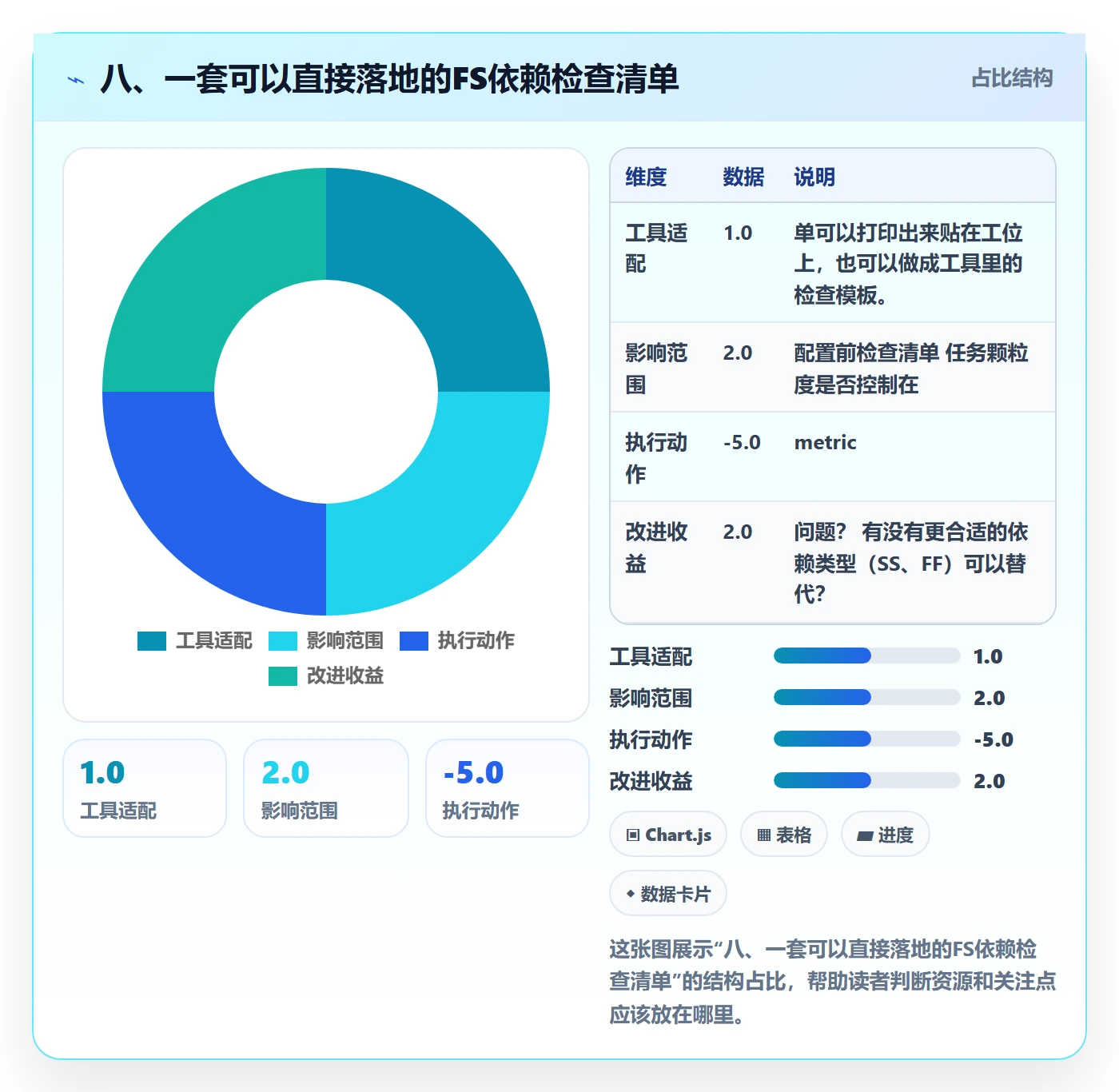Click the 表格 table tag icon
This screenshot has width=1119, height=1092.
[x=764, y=835]
